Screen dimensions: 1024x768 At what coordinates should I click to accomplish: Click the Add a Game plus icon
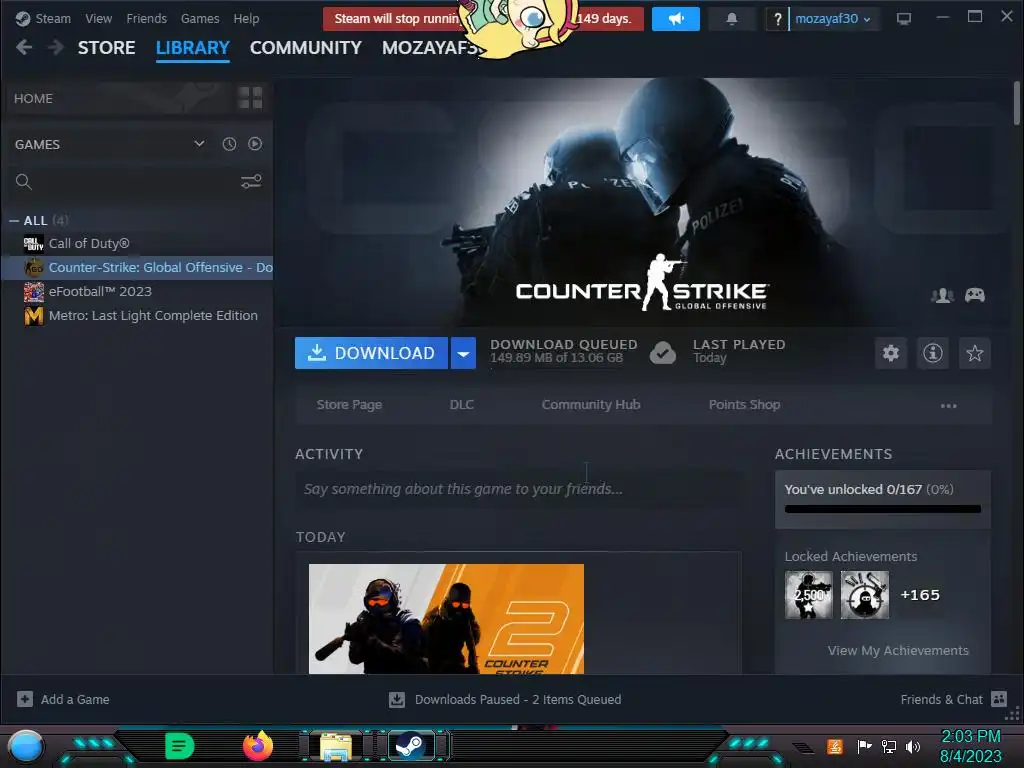tap(25, 699)
